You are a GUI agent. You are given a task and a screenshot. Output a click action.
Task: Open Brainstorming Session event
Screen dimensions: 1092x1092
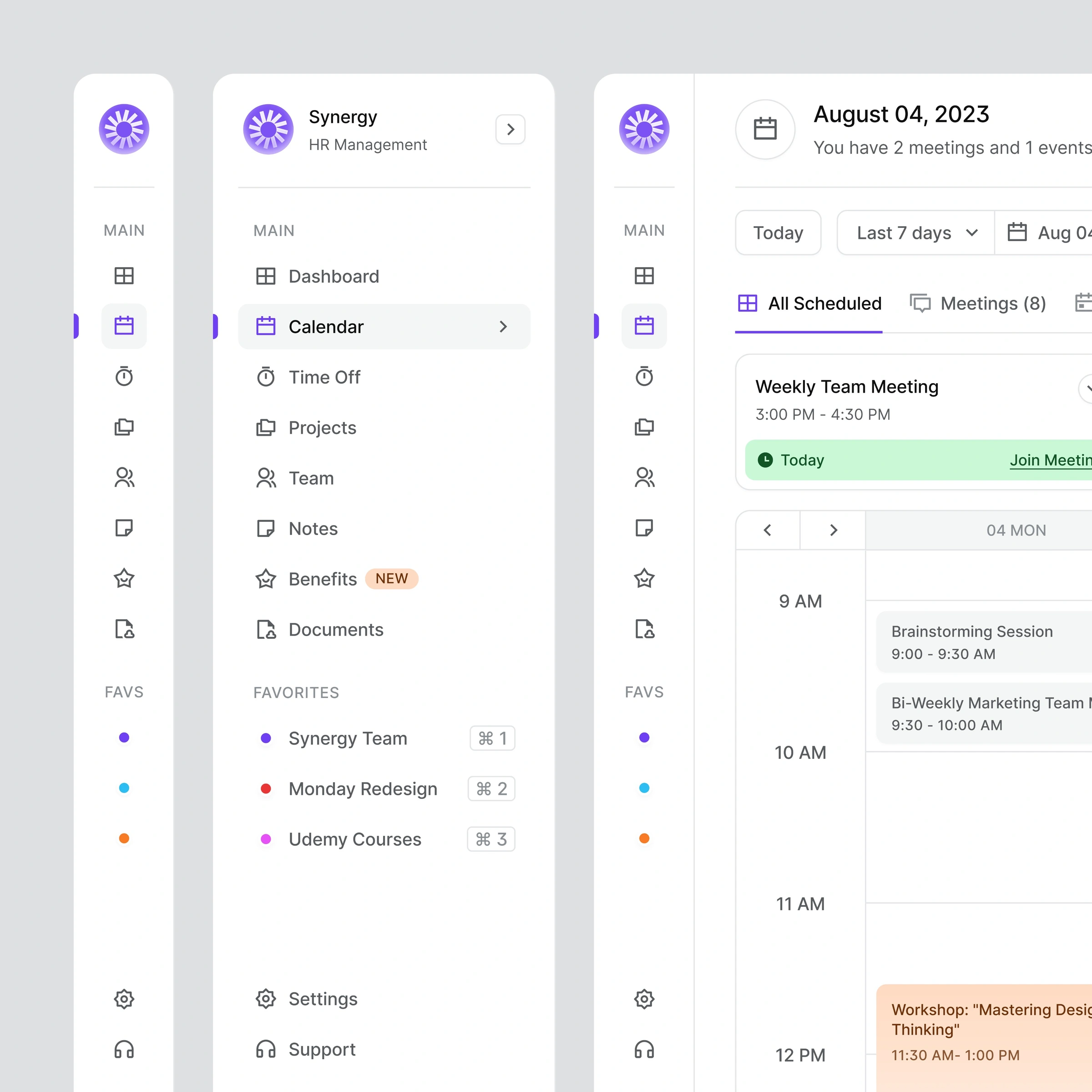pos(984,642)
